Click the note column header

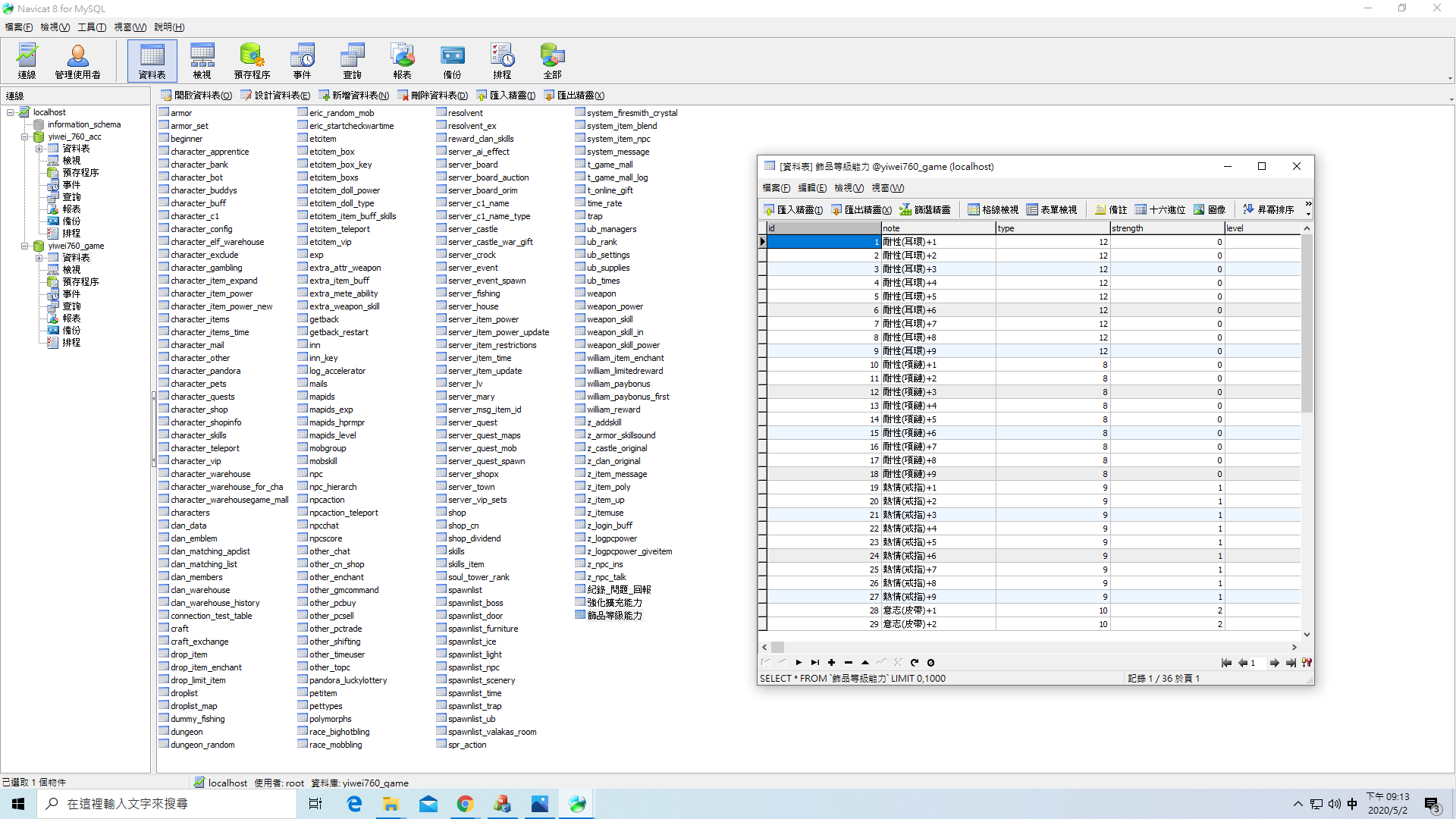click(x=938, y=228)
